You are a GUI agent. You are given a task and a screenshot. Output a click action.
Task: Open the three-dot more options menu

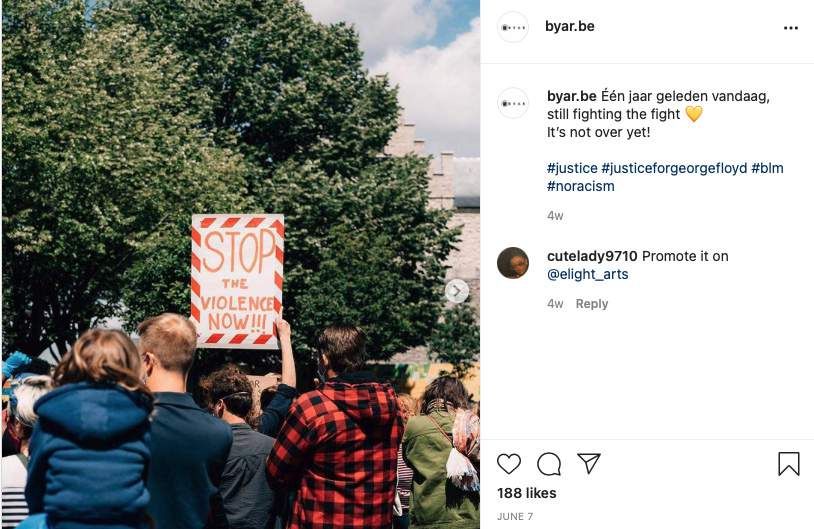pos(791,28)
